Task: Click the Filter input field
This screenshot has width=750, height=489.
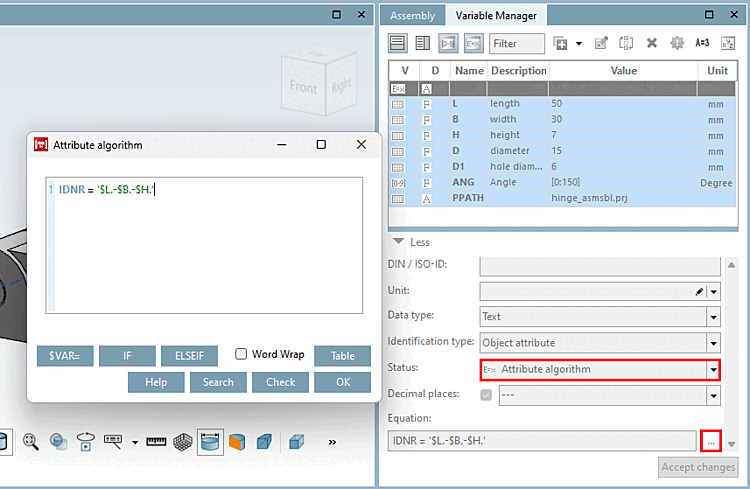Action: [517, 43]
